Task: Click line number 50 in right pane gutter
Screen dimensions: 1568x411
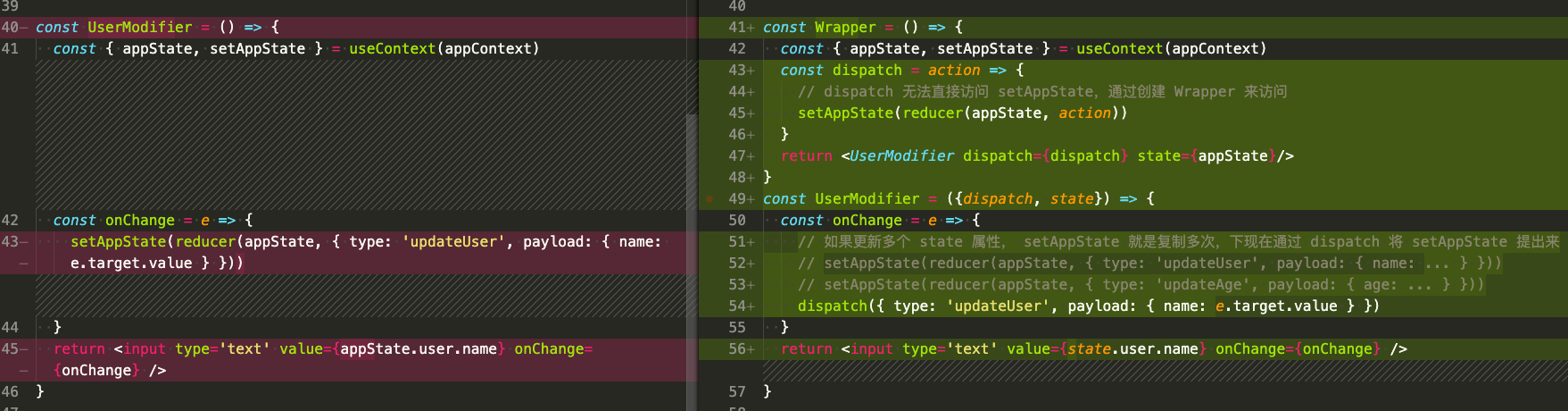Action: (736, 221)
